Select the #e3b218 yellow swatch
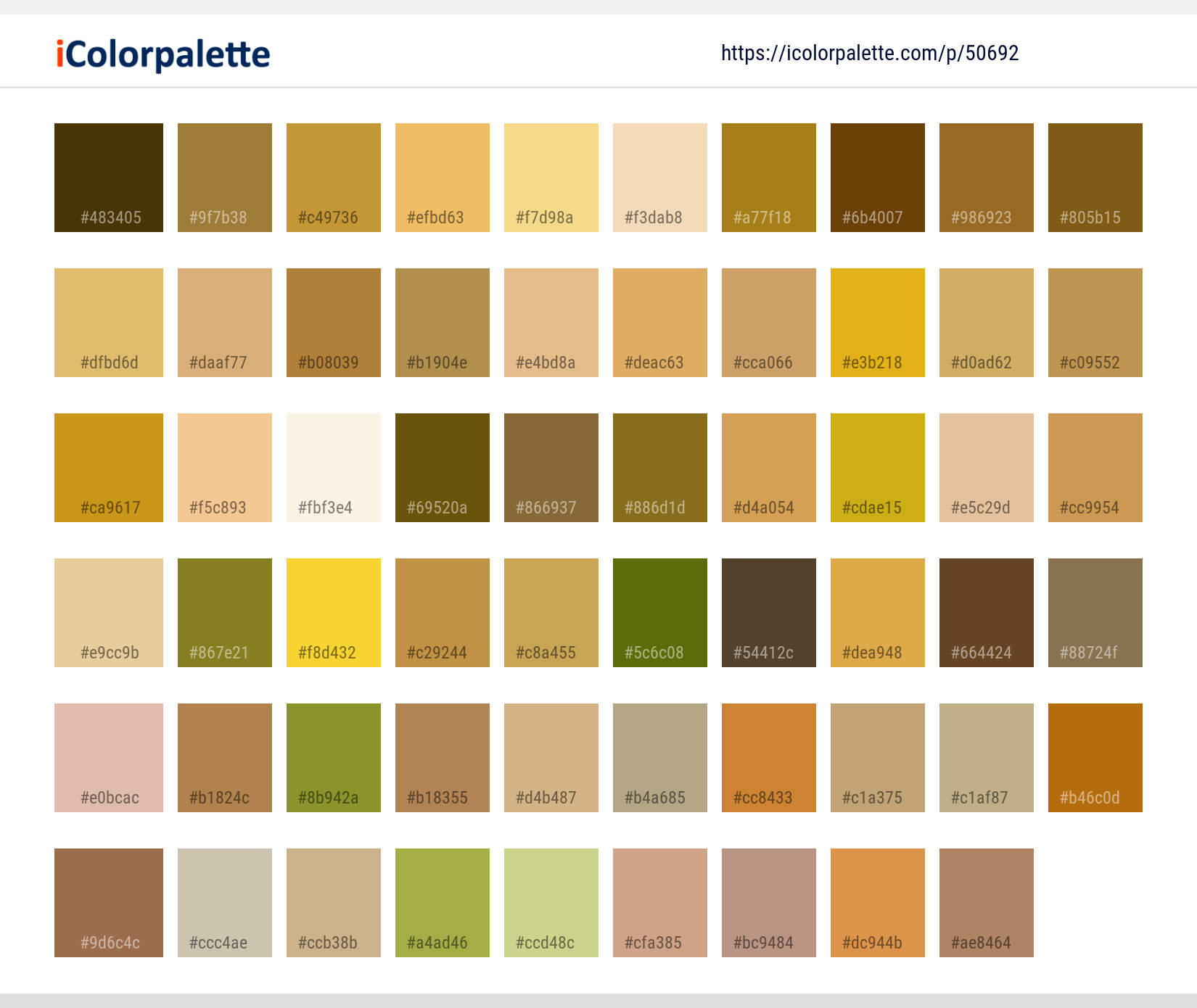 coord(877,322)
